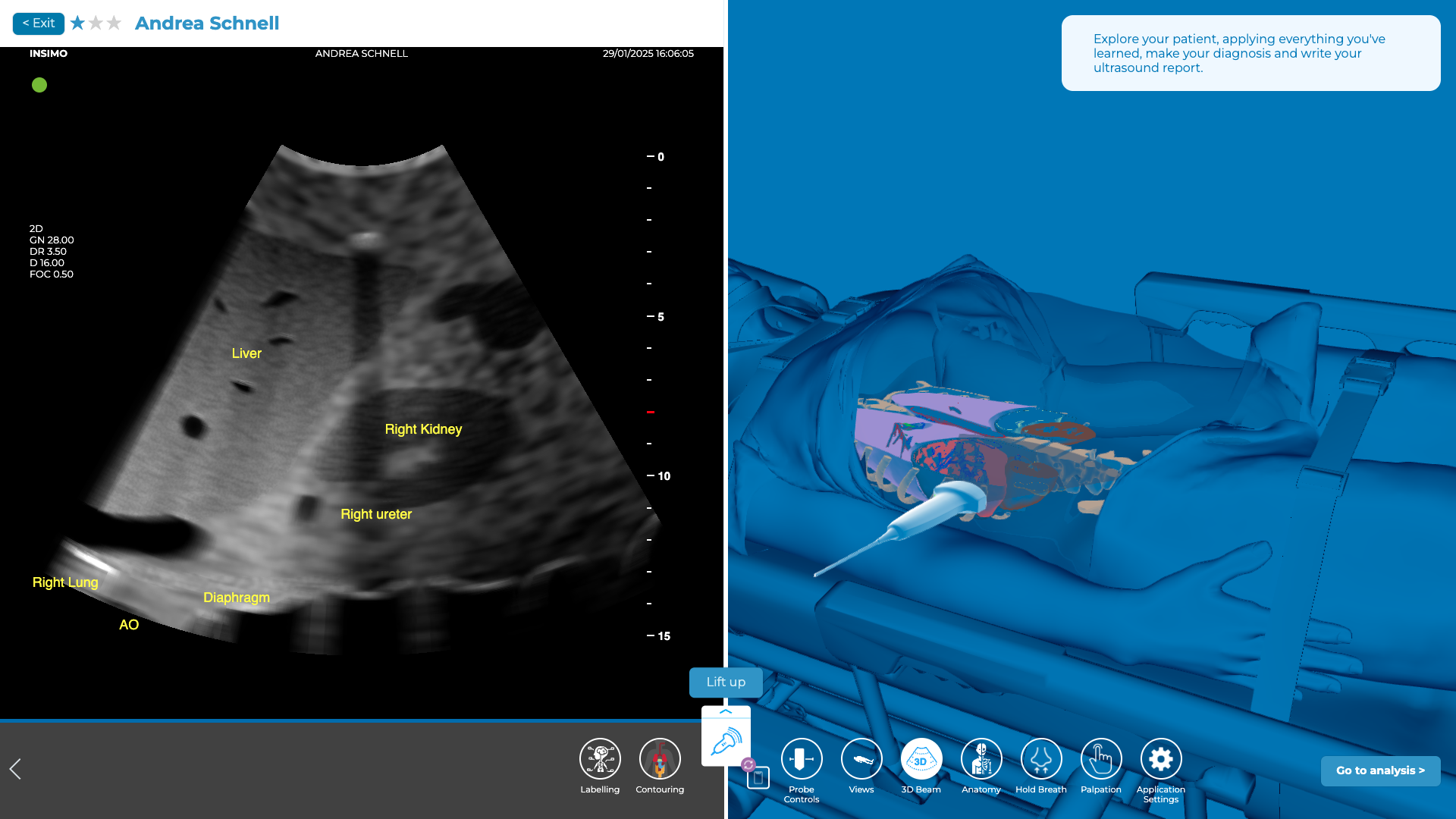Open the Labelling tool

point(600,759)
